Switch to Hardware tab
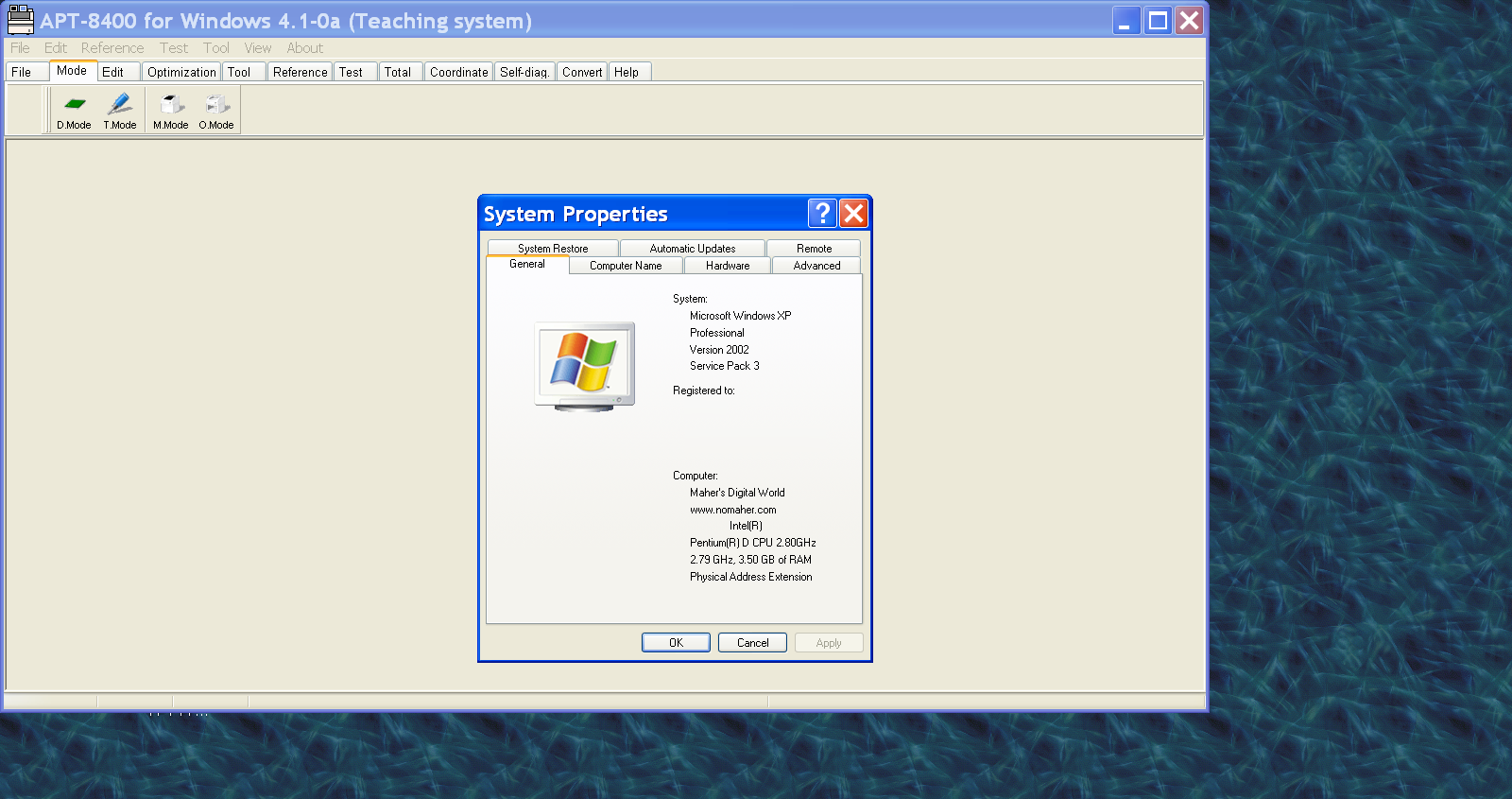Viewport: 1512px width, 799px height. click(728, 266)
